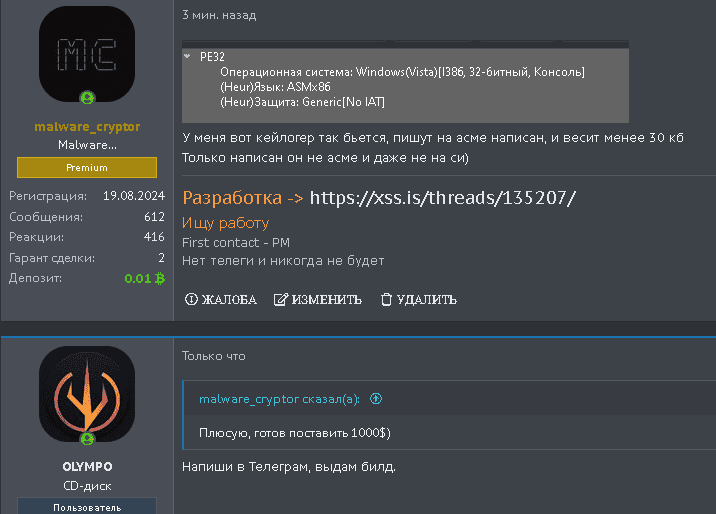Click the report (ЖАЛОБА) info icon
The height and width of the screenshot is (514, 716).
coord(191,299)
